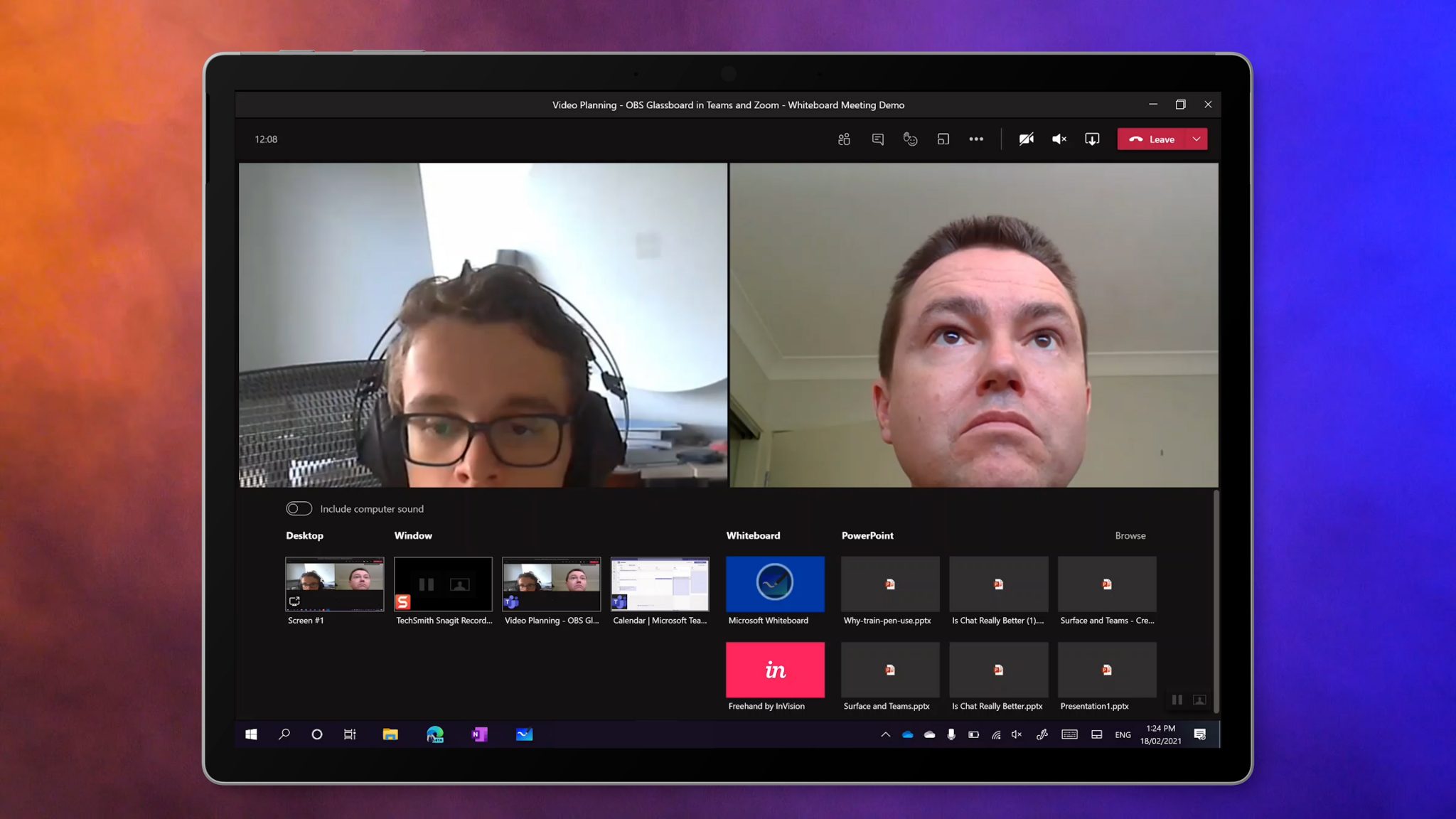
Task: Select the video feed of man with headphones
Action: coord(483,325)
